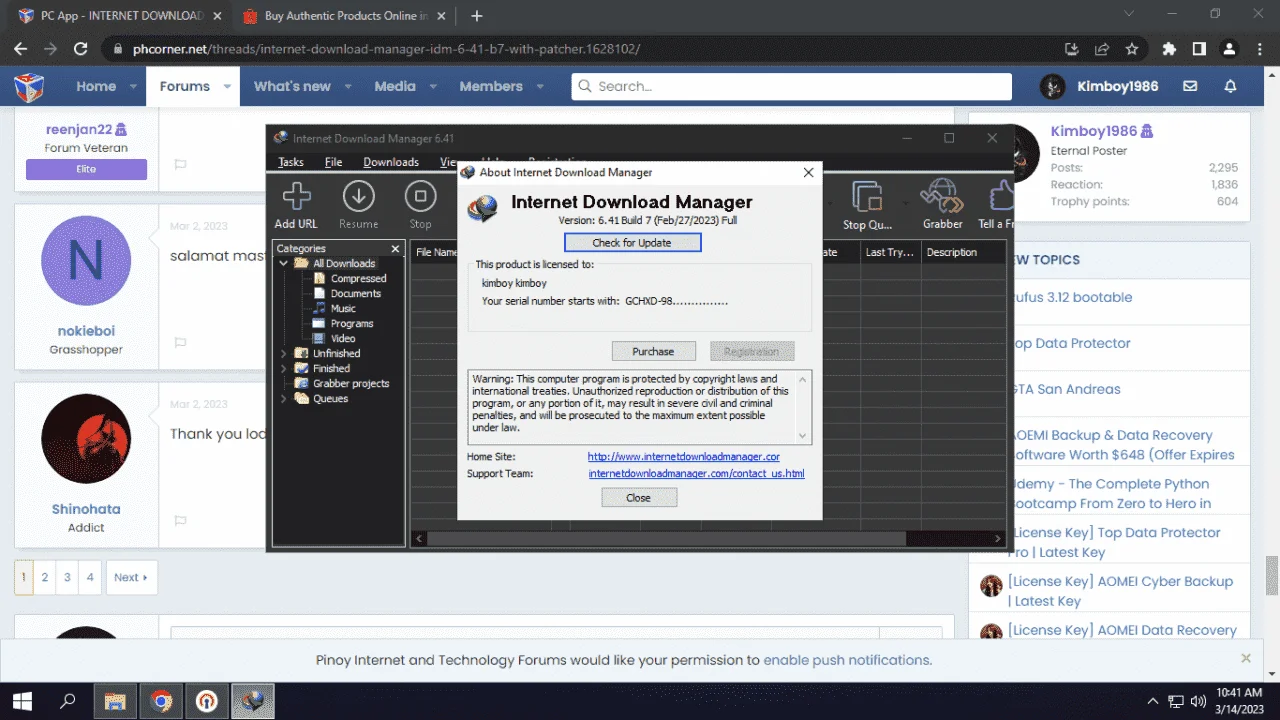Click the Close button in the About dialog
1280x720 pixels.
[x=638, y=497]
